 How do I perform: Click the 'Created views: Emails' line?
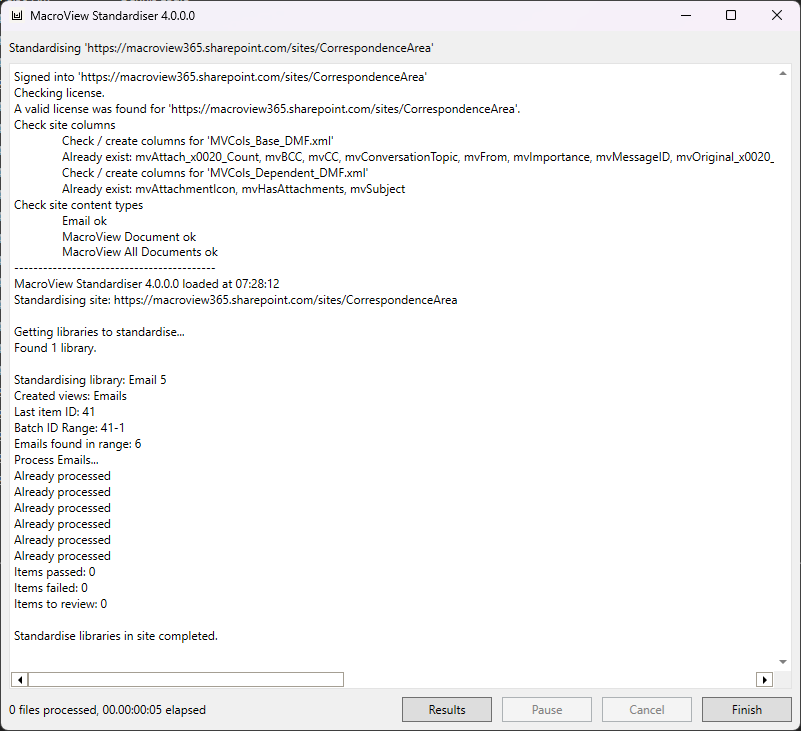[x=70, y=396]
